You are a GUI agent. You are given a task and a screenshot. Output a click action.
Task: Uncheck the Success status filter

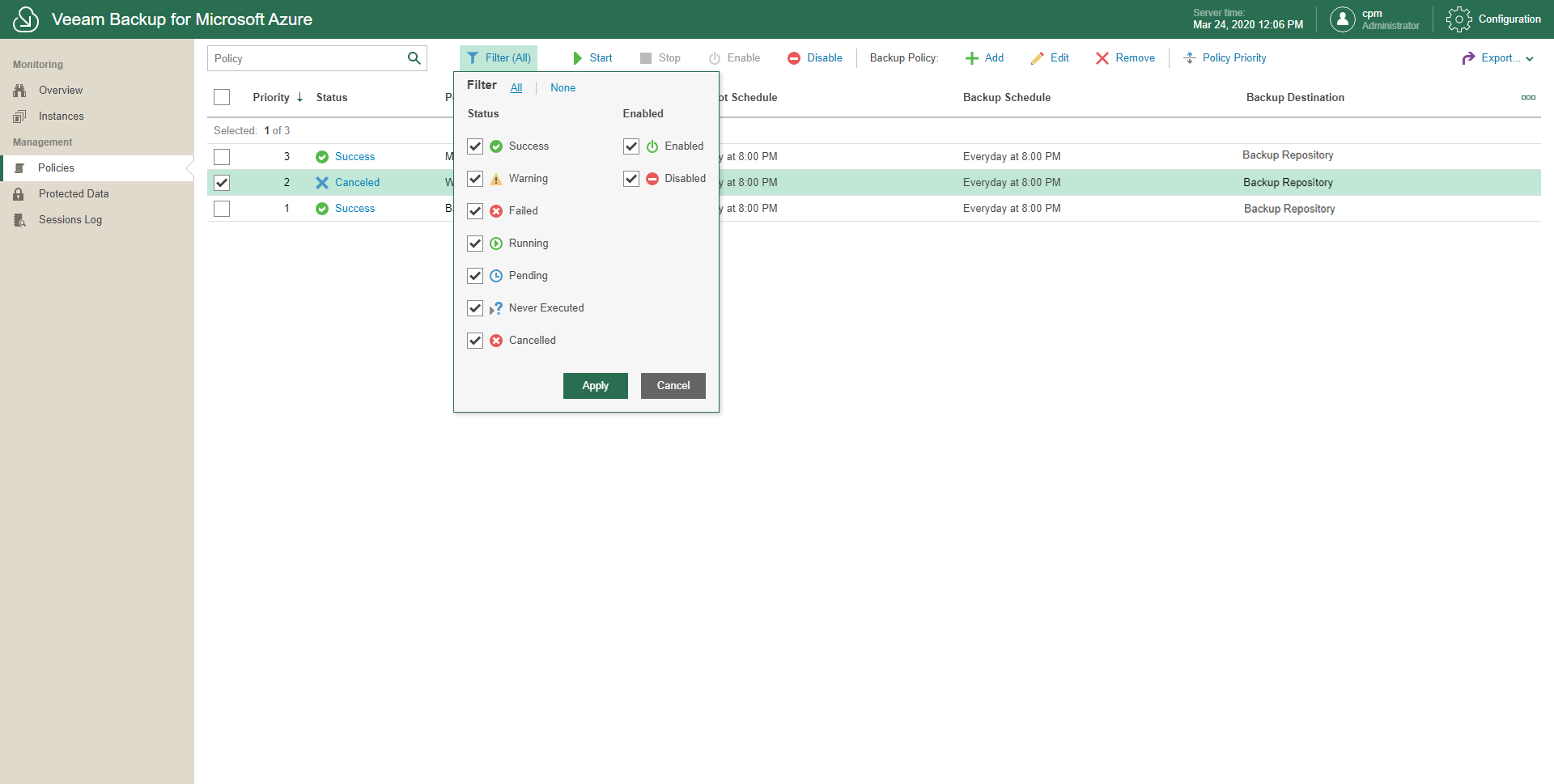click(475, 146)
